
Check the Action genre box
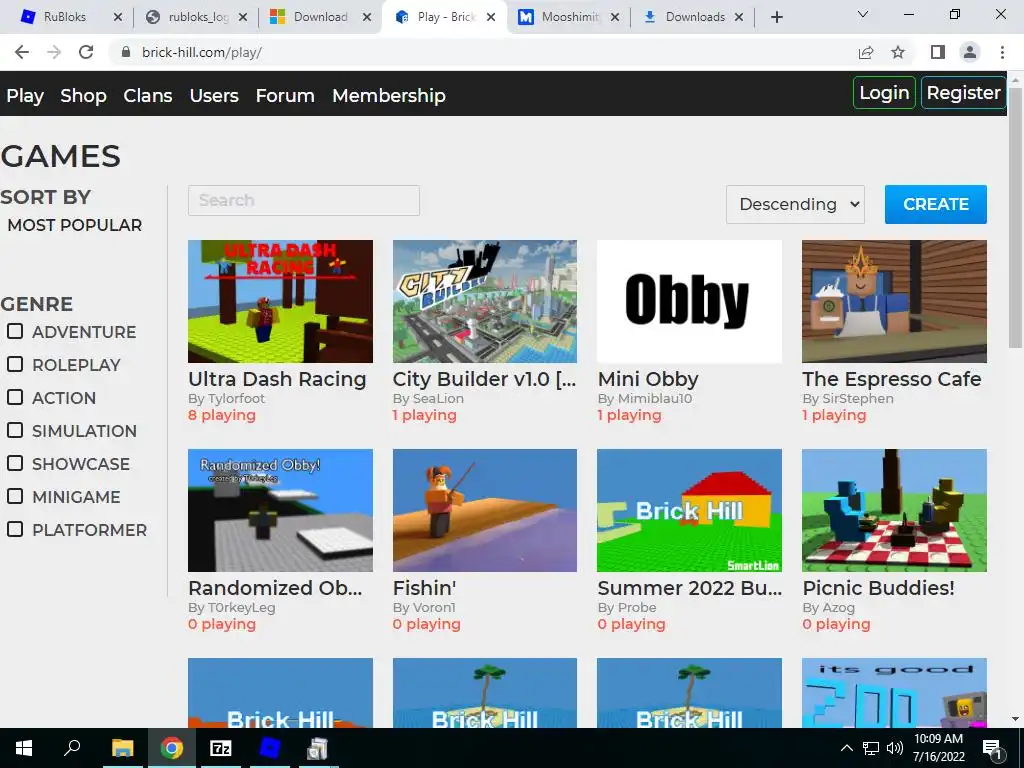(x=14, y=397)
